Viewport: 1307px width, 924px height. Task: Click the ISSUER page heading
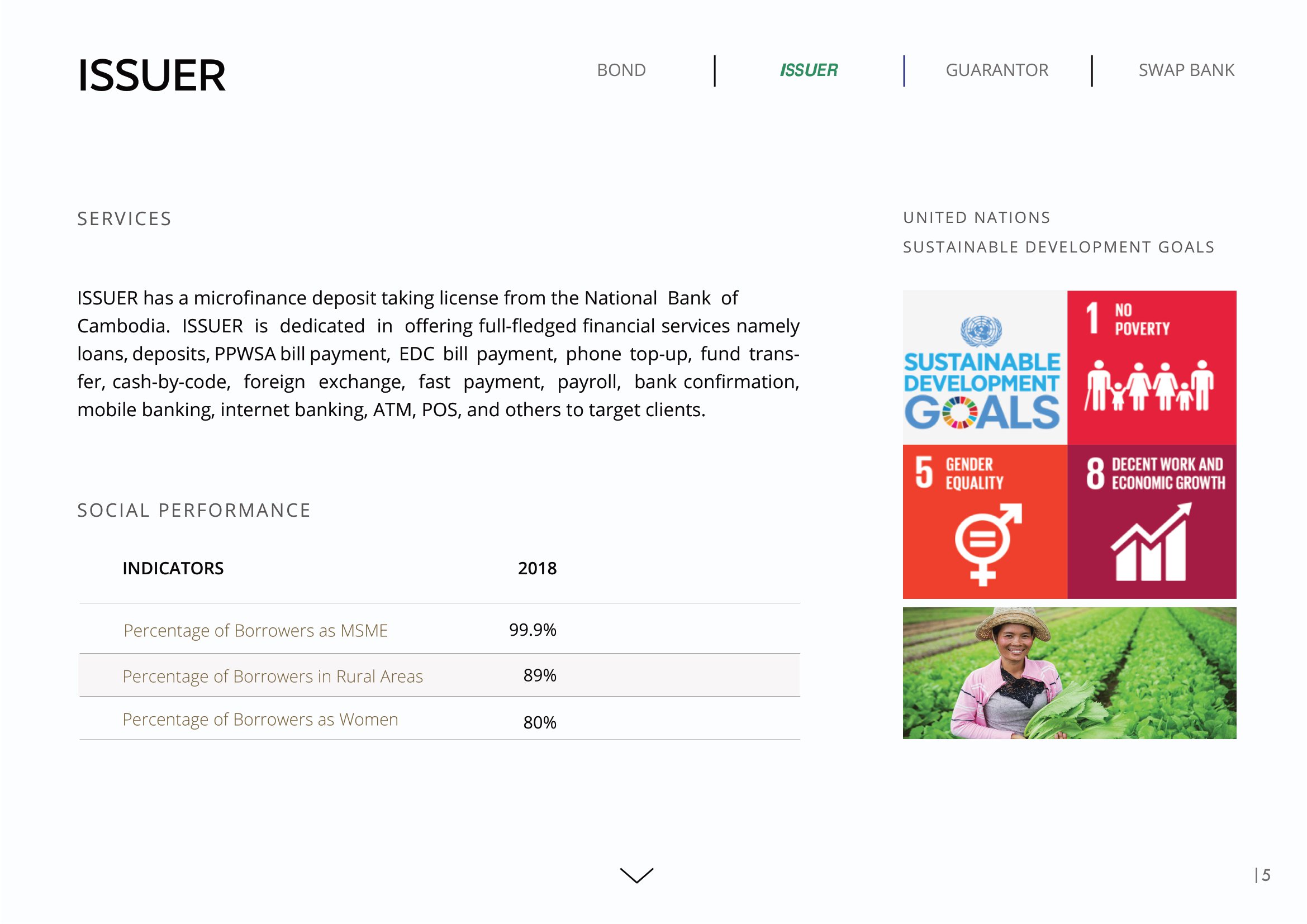click(x=151, y=75)
